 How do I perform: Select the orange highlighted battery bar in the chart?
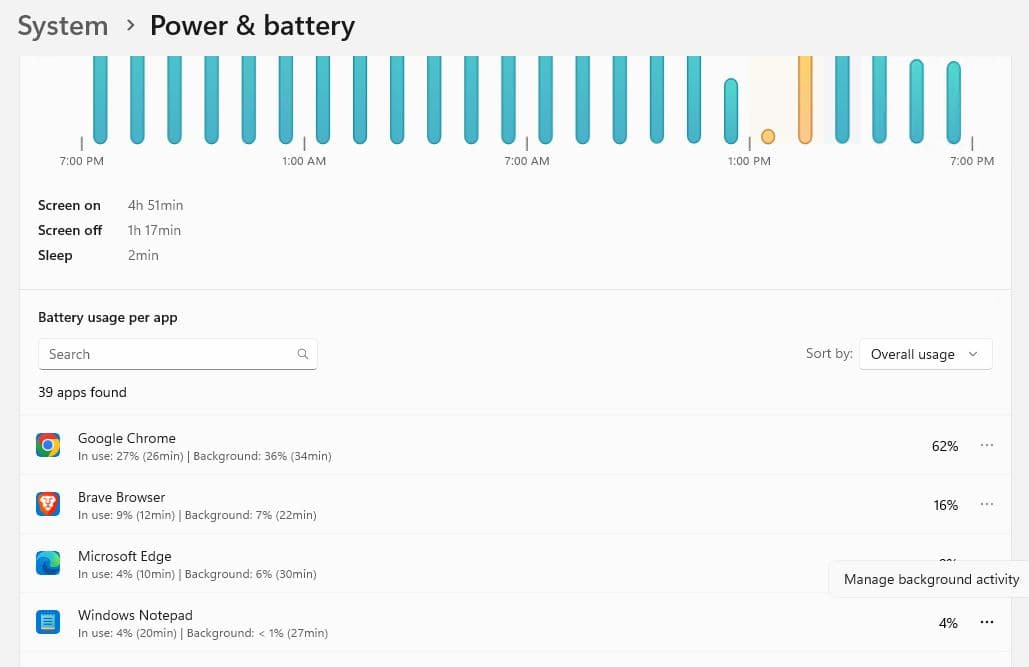click(x=805, y=100)
